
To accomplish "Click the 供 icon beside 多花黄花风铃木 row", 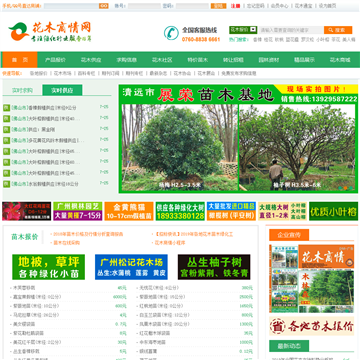I will coord(6,140).
